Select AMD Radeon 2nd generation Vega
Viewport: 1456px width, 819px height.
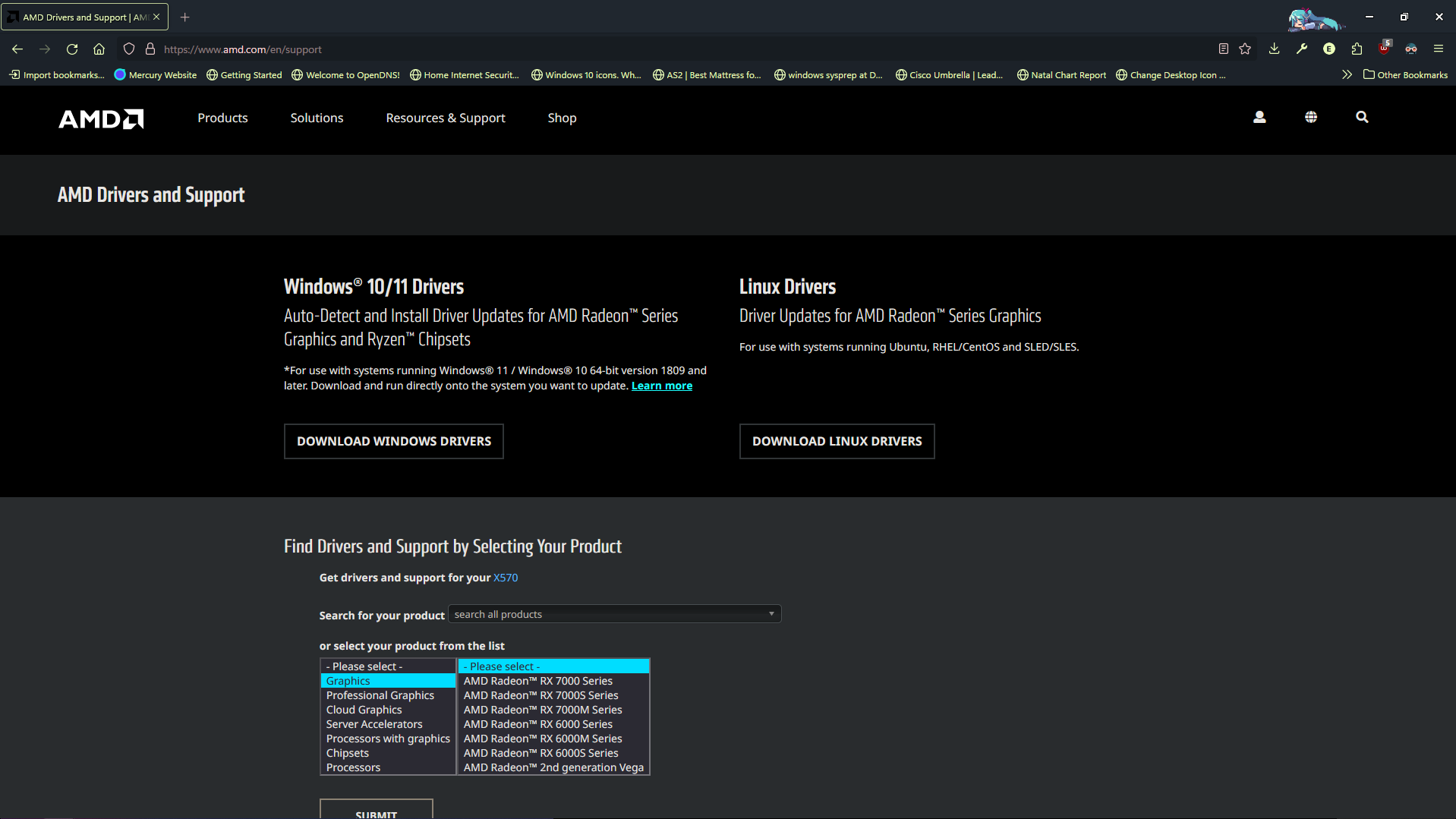tap(553, 767)
